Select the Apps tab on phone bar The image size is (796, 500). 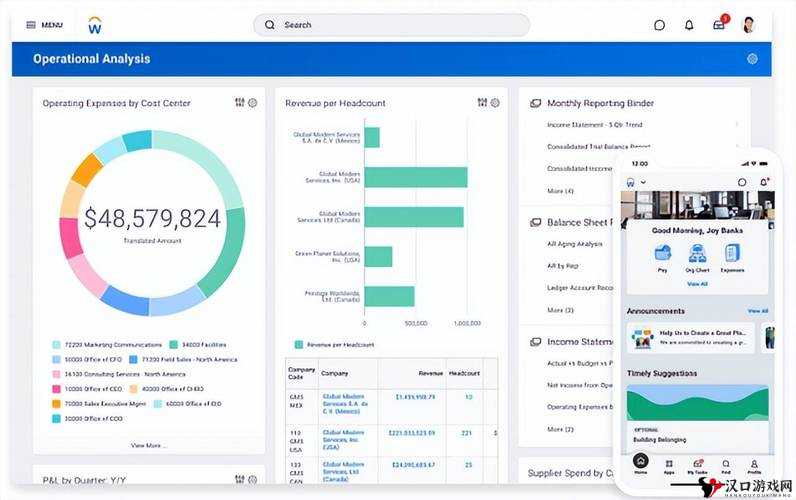click(669, 466)
